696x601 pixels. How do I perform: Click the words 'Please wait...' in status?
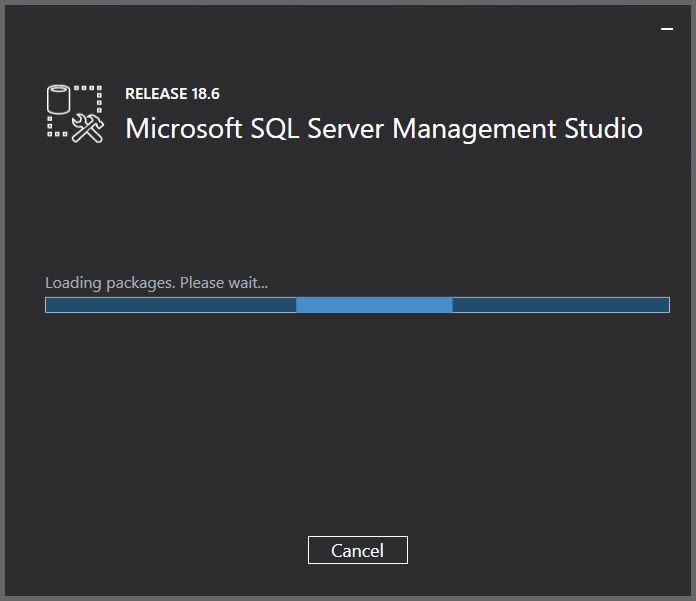click(224, 283)
